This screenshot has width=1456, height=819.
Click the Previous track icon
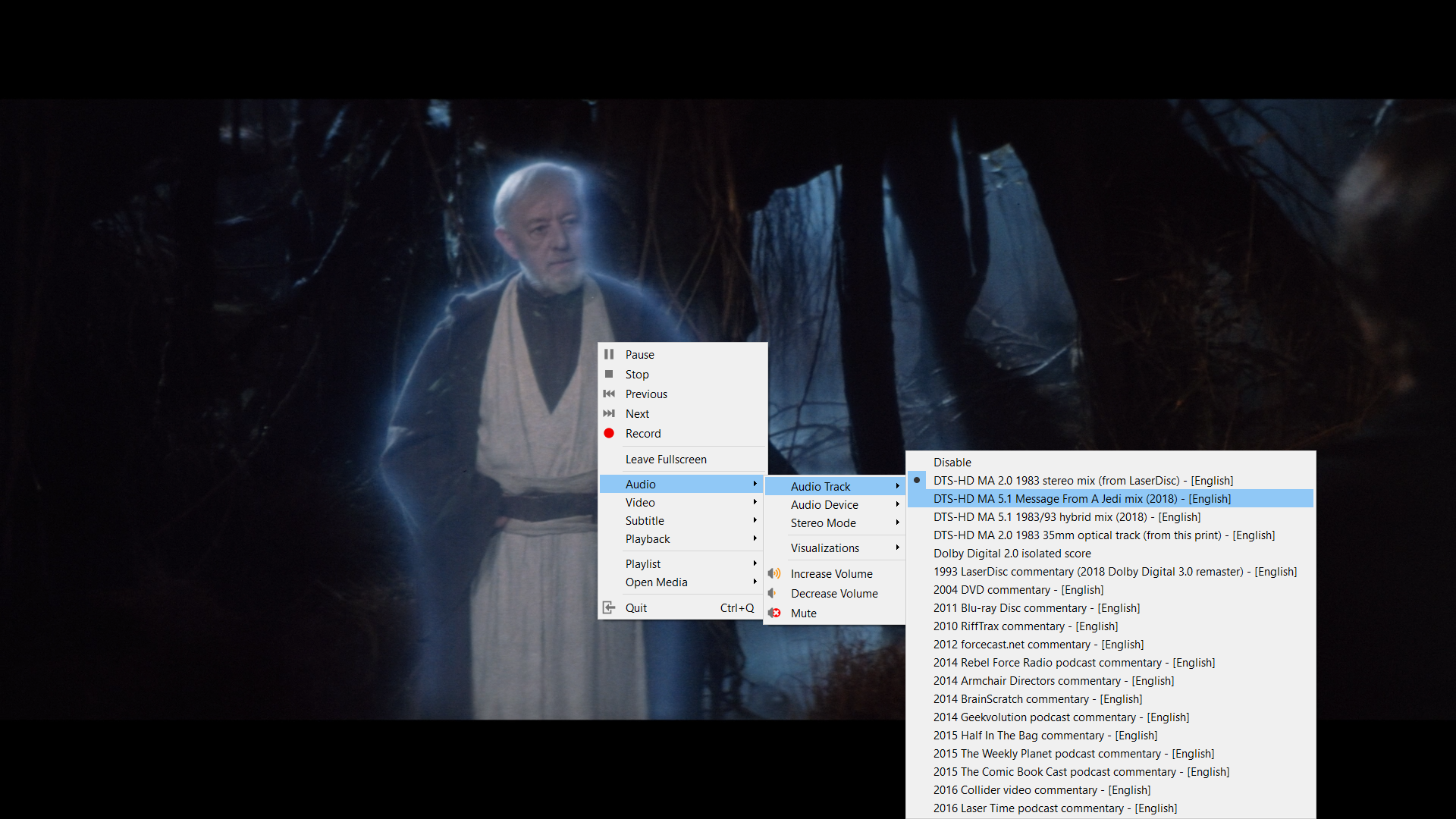click(x=609, y=394)
